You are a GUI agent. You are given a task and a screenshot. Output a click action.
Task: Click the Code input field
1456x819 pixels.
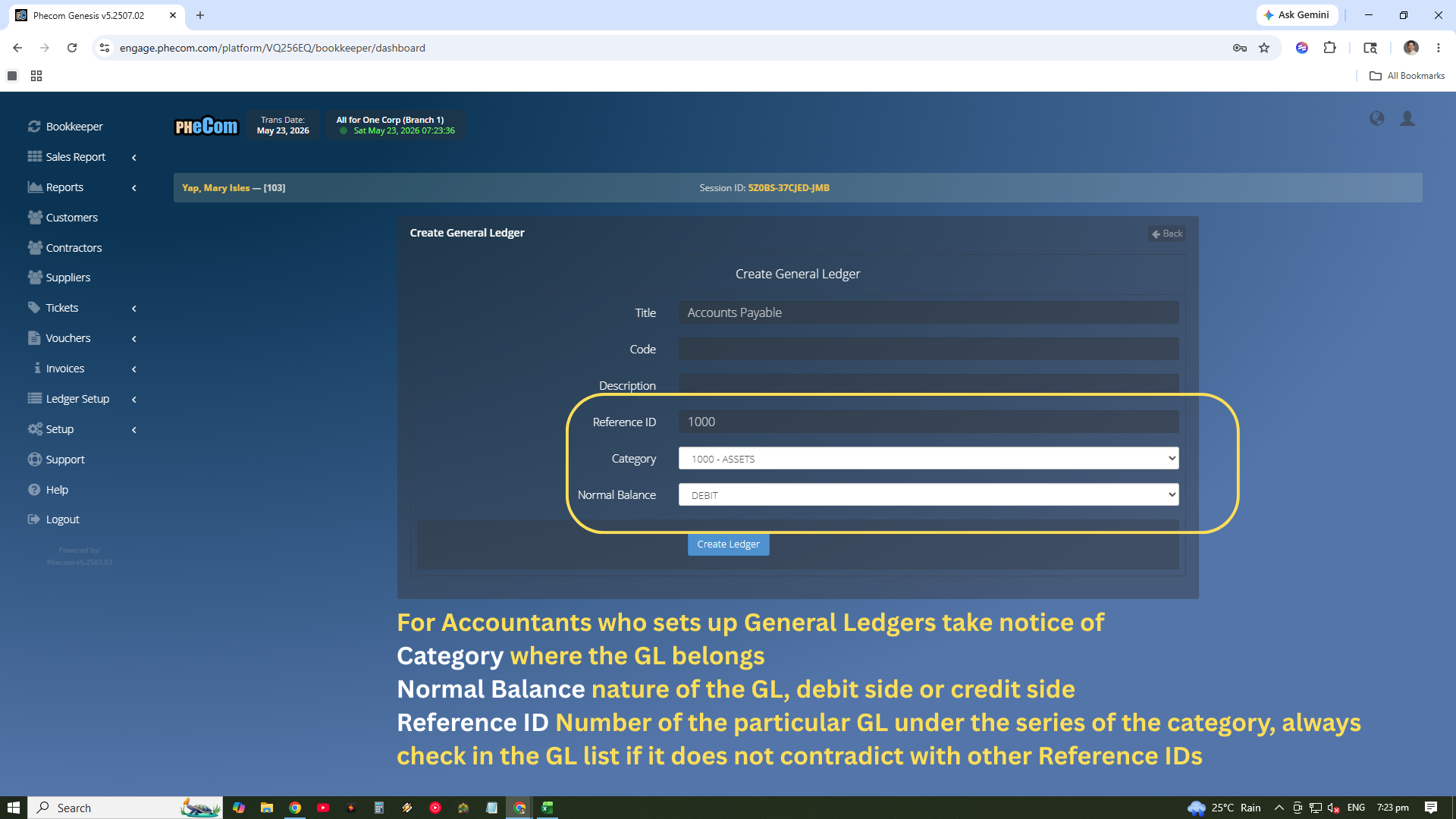click(x=928, y=349)
